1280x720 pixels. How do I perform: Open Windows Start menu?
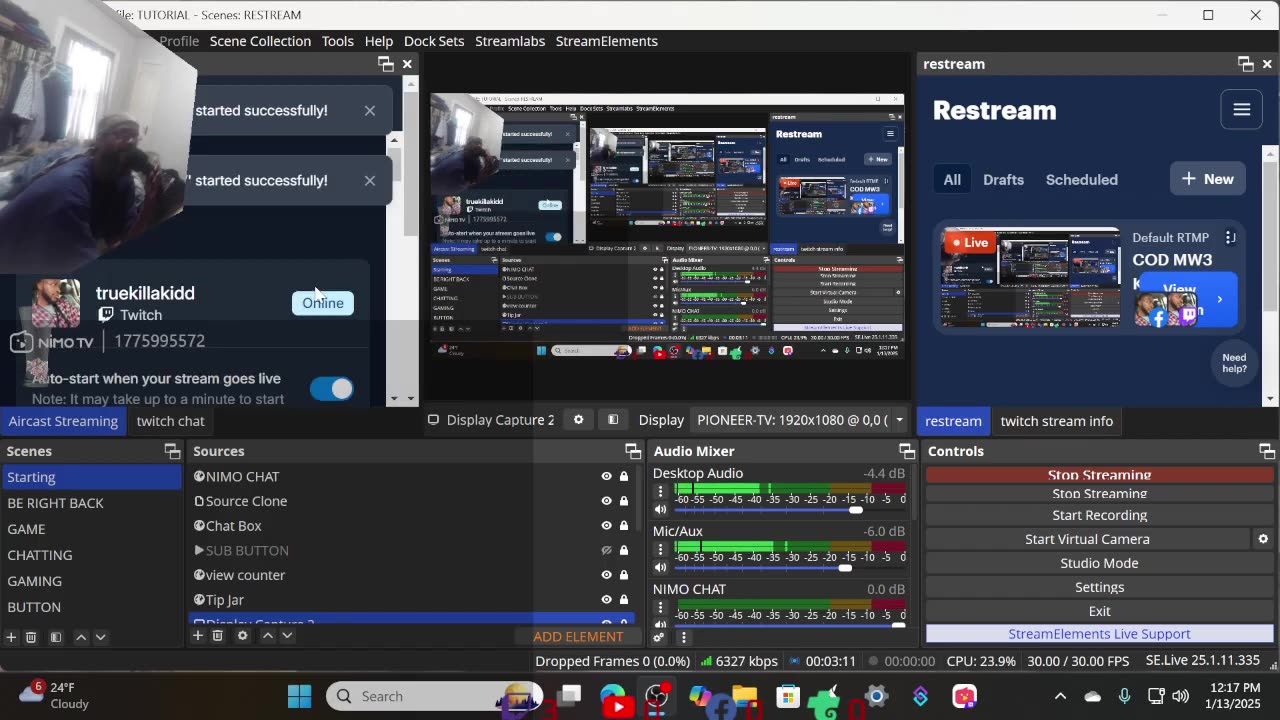coord(299,696)
